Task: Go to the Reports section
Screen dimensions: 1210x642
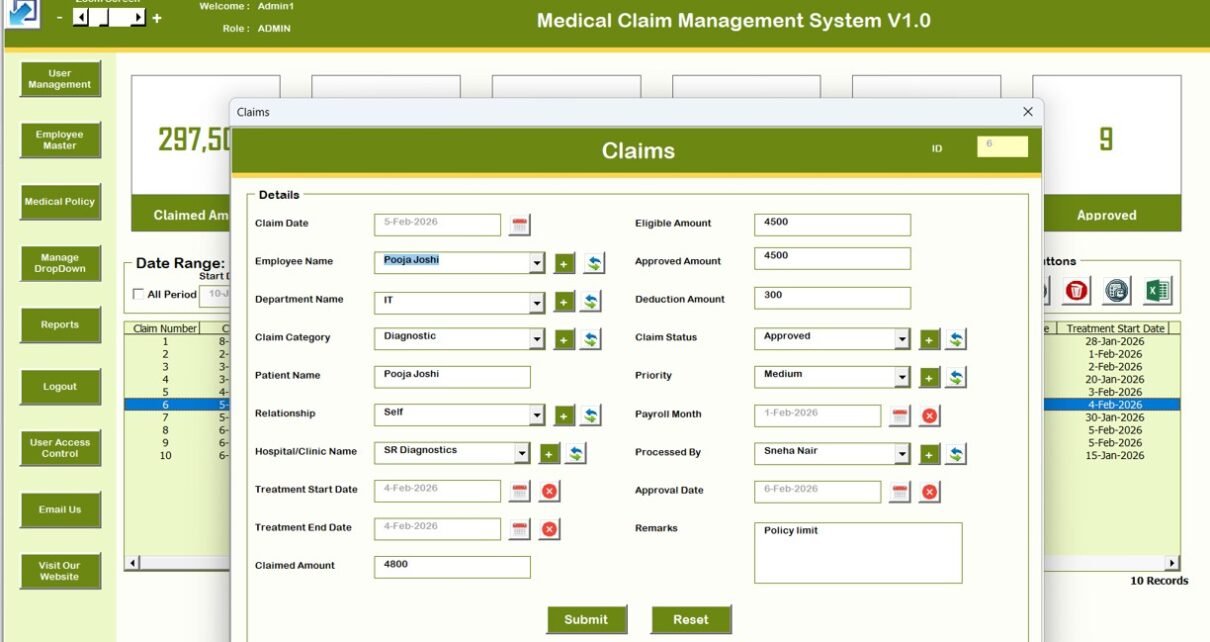Action: pos(60,325)
